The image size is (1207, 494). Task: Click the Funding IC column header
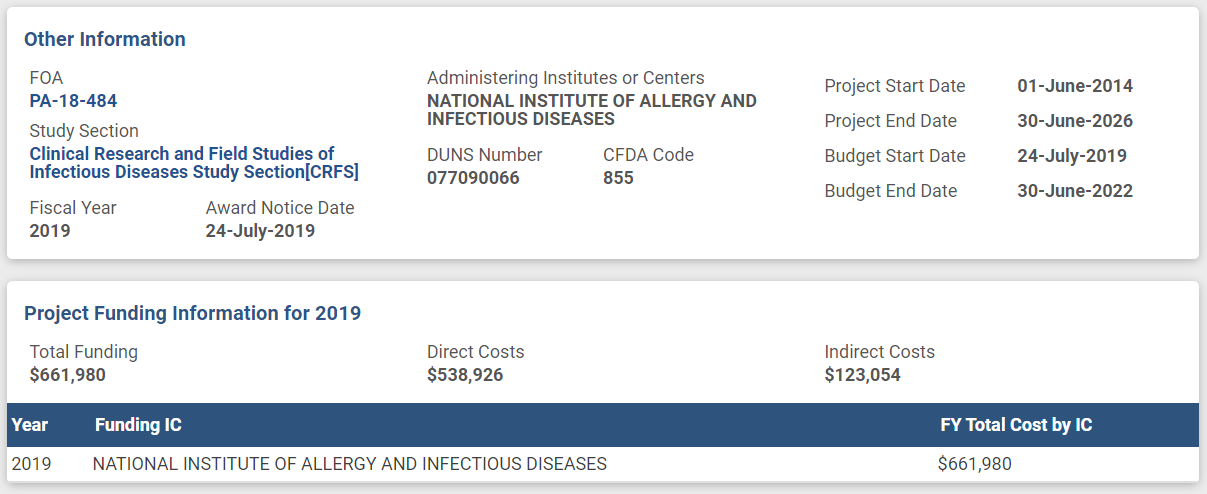(138, 425)
